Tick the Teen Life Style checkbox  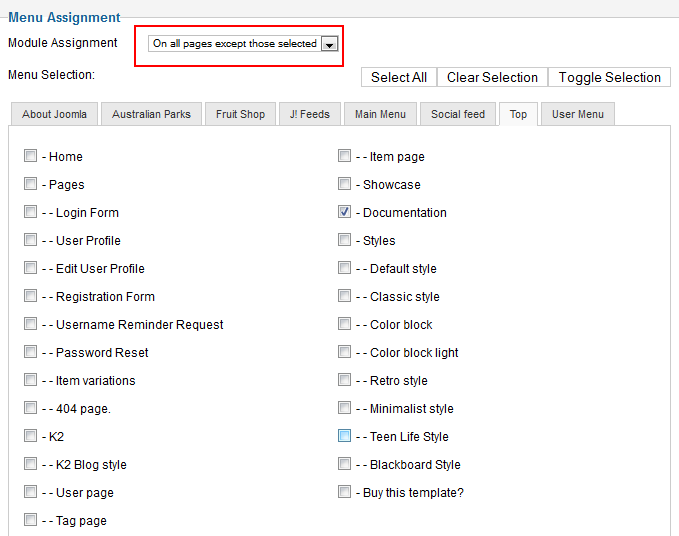tap(344, 436)
